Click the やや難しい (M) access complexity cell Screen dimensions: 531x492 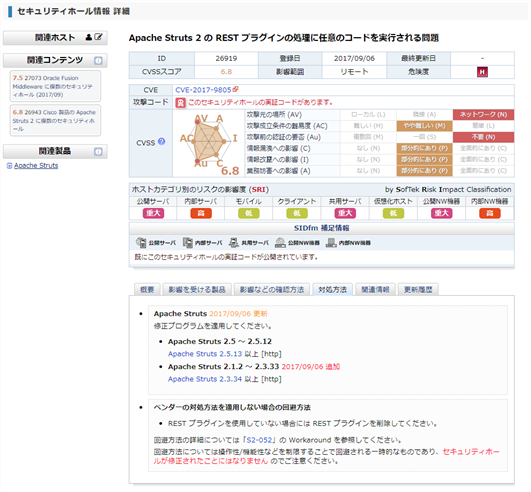[x=424, y=126]
